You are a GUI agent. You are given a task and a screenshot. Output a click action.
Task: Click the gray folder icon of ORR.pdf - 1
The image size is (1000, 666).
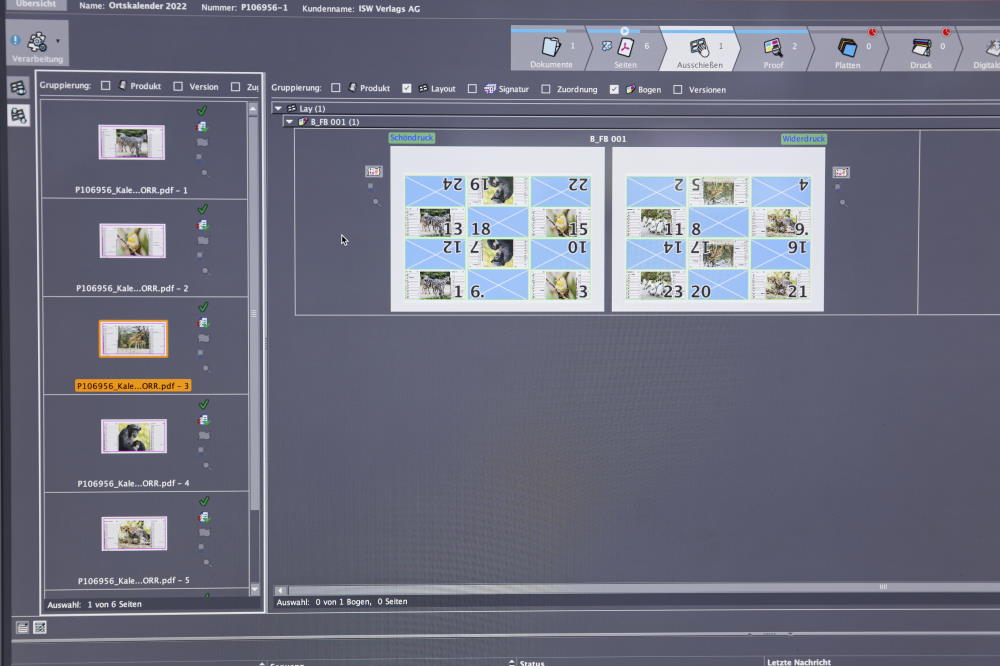[x=202, y=142]
